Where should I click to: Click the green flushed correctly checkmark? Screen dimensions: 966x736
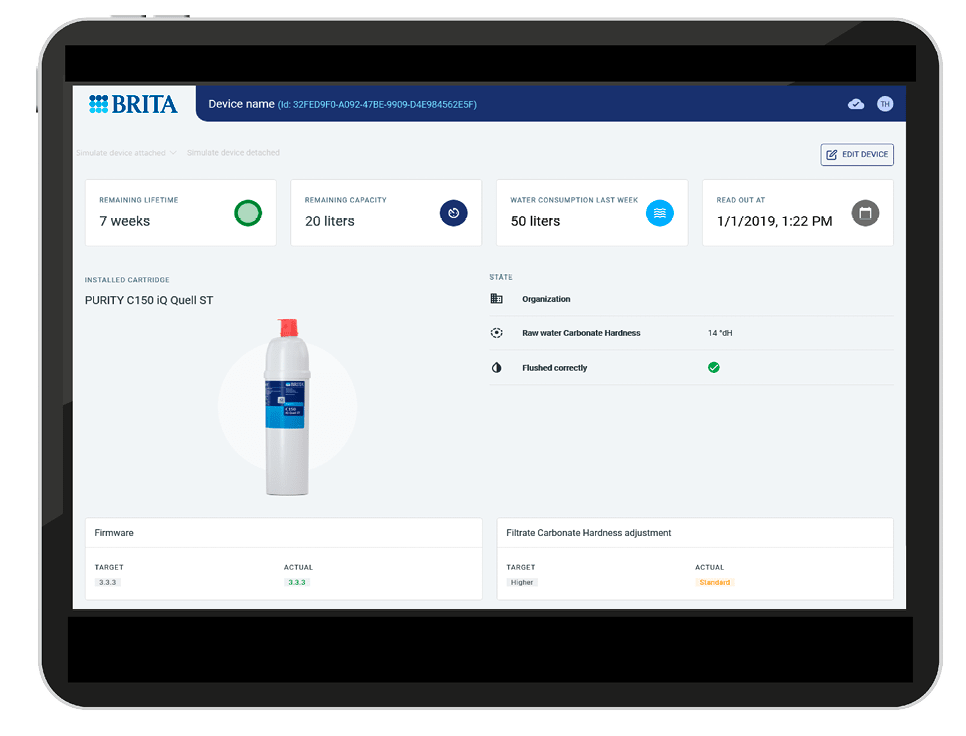tap(714, 368)
